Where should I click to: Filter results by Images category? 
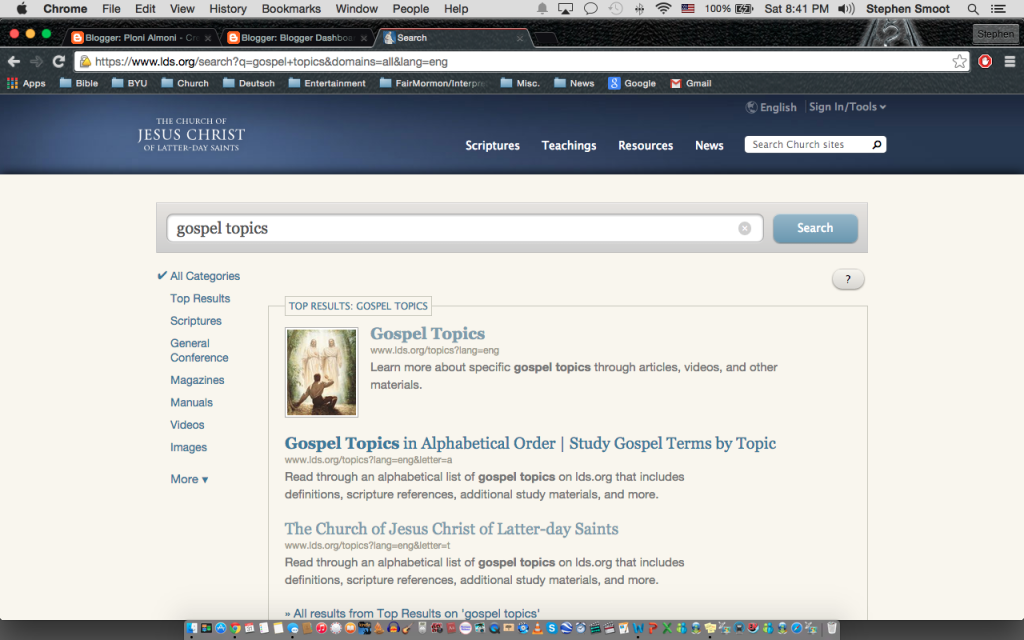[x=189, y=447]
